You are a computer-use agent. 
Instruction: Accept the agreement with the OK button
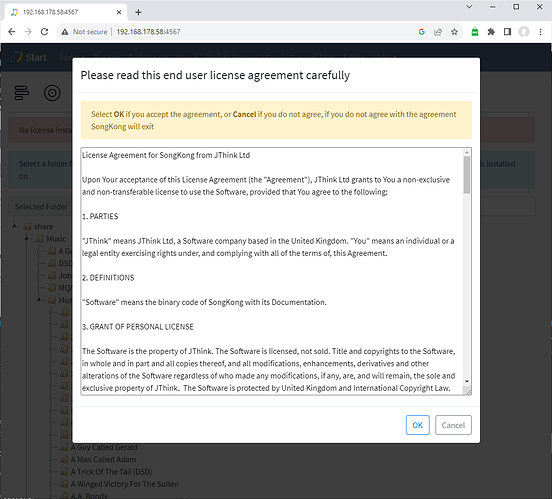tap(417, 425)
